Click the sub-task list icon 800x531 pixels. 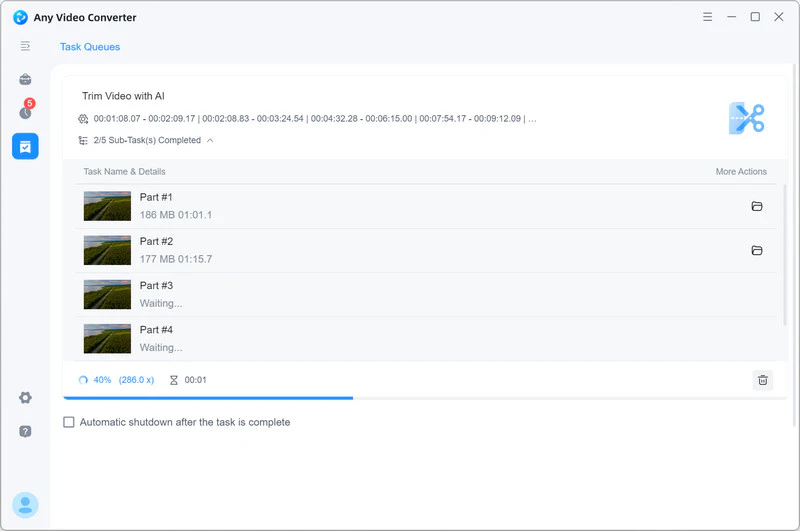[x=83, y=140]
